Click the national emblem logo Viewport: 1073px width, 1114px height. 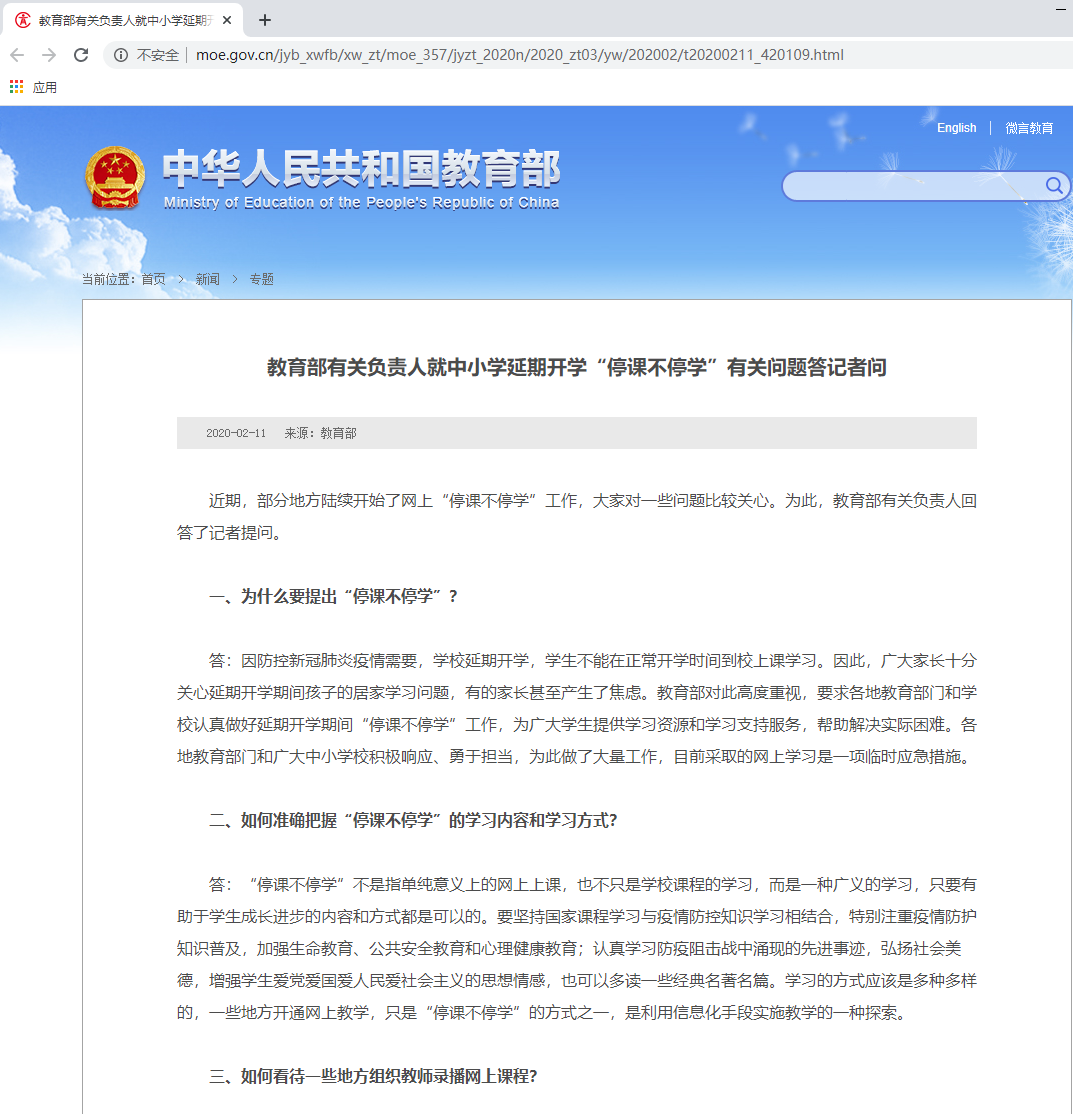pyautogui.click(x=115, y=178)
